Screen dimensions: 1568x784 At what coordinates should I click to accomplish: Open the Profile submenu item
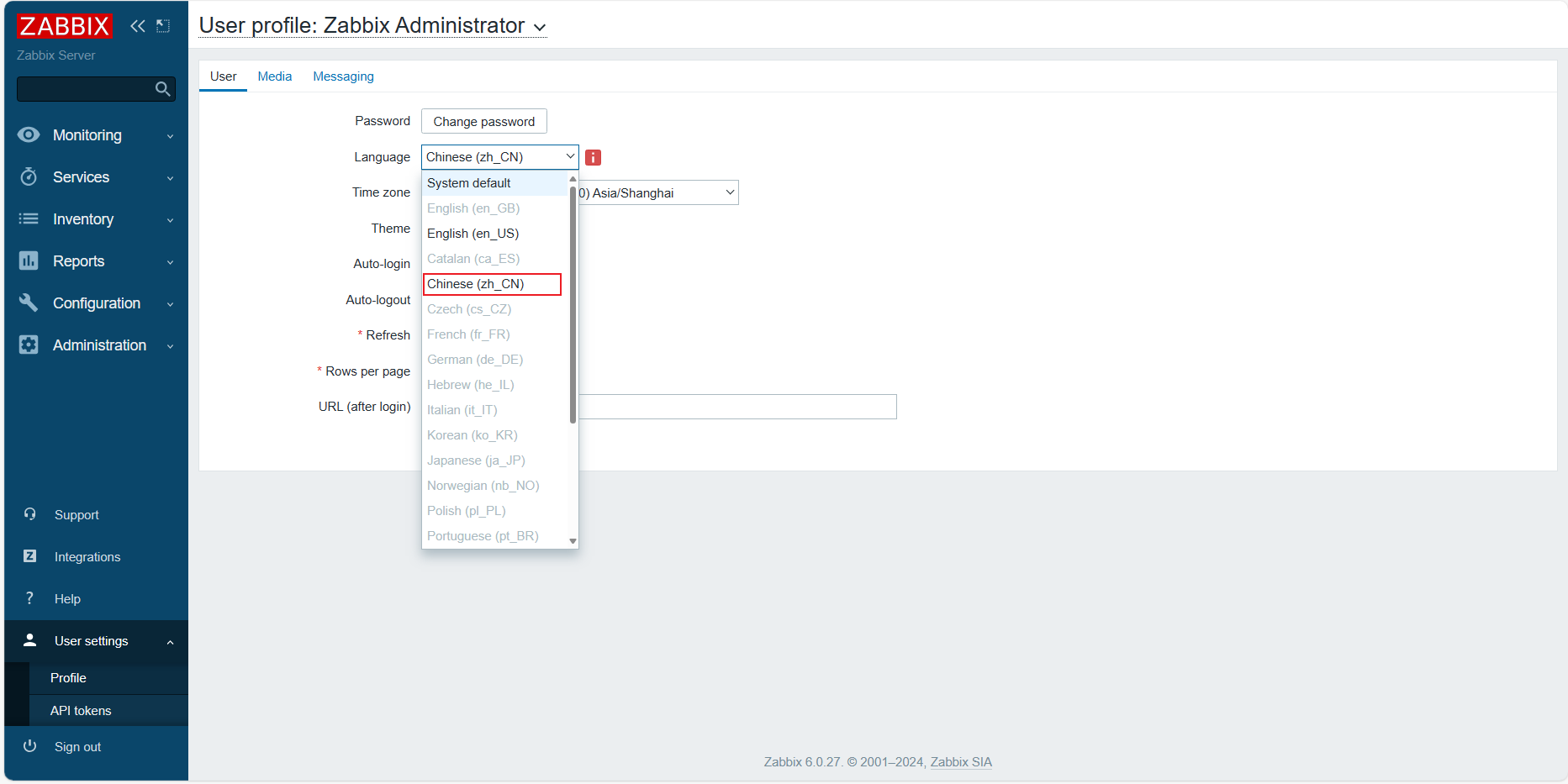coord(108,678)
